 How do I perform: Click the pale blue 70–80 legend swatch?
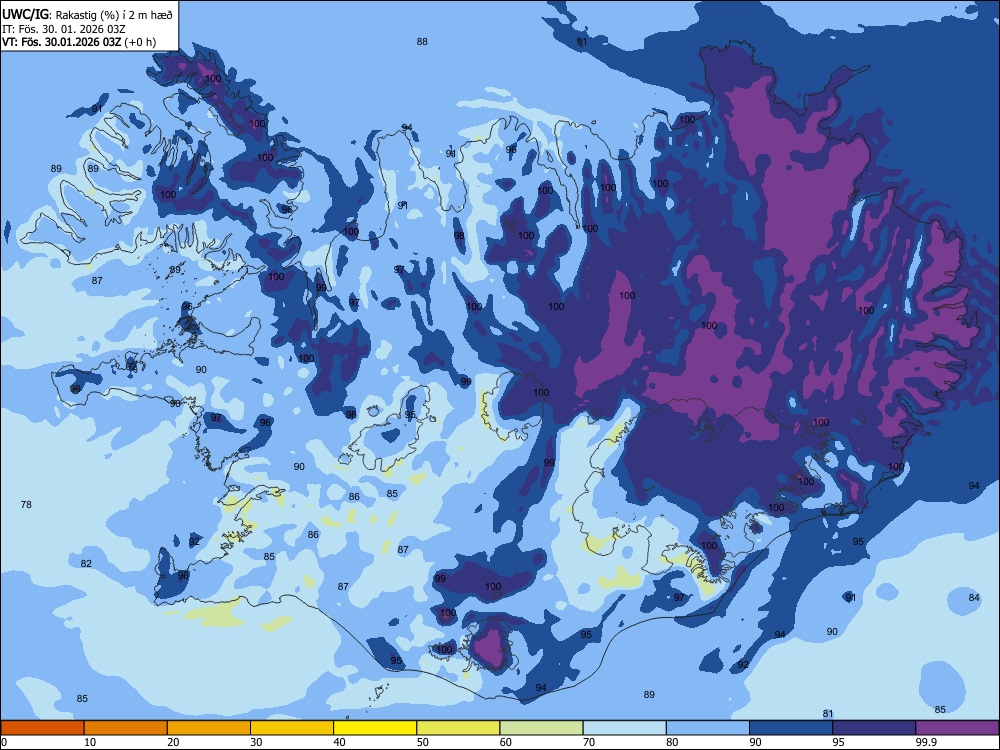click(x=624, y=728)
